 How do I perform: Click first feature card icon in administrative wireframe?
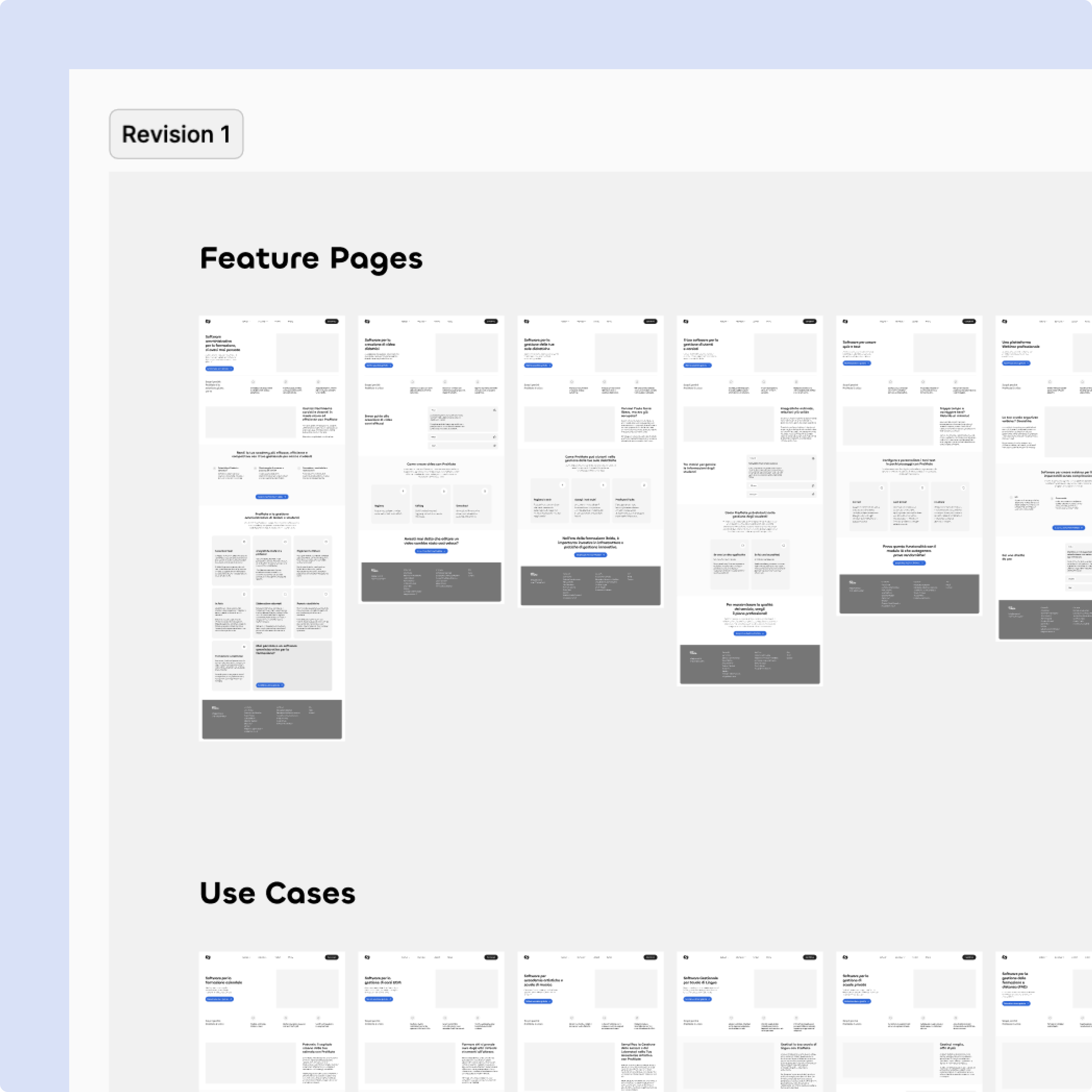[x=244, y=541]
